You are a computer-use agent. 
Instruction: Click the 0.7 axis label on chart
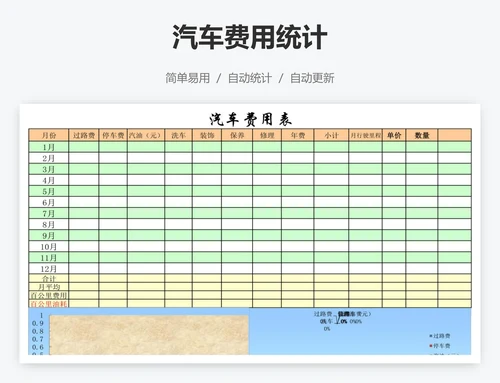pyautogui.click(x=38, y=339)
